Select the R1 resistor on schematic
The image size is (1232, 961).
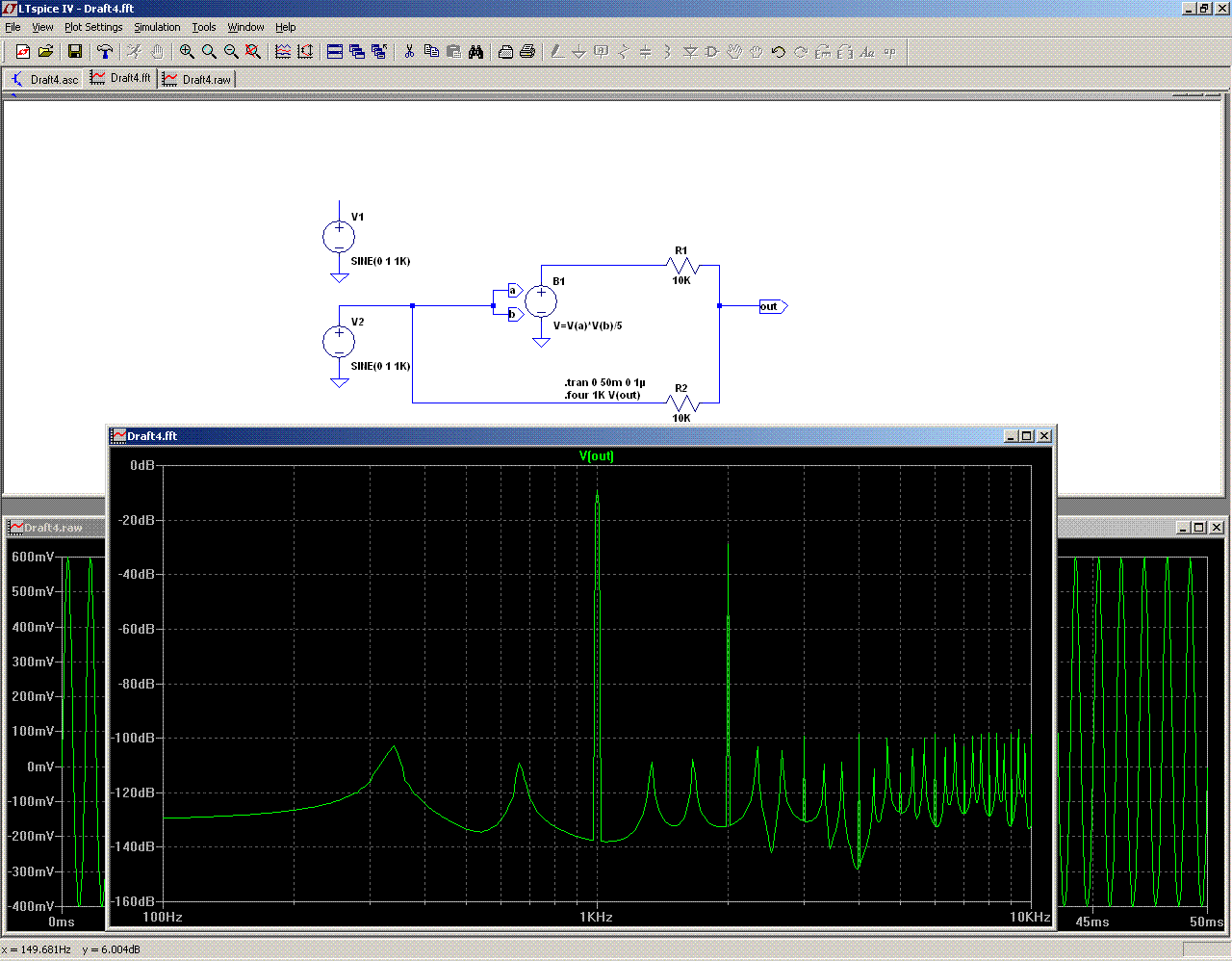681,265
